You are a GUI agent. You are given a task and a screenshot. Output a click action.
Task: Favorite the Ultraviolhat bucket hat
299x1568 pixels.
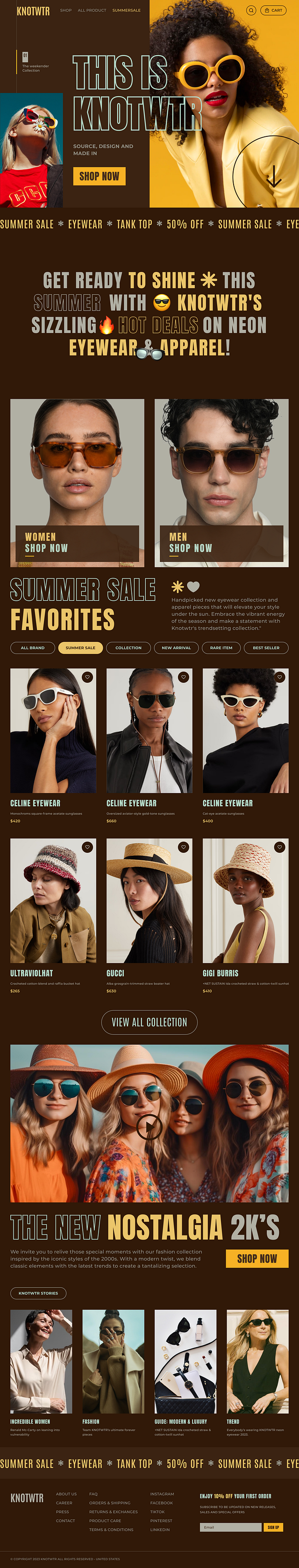tap(88, 847)
